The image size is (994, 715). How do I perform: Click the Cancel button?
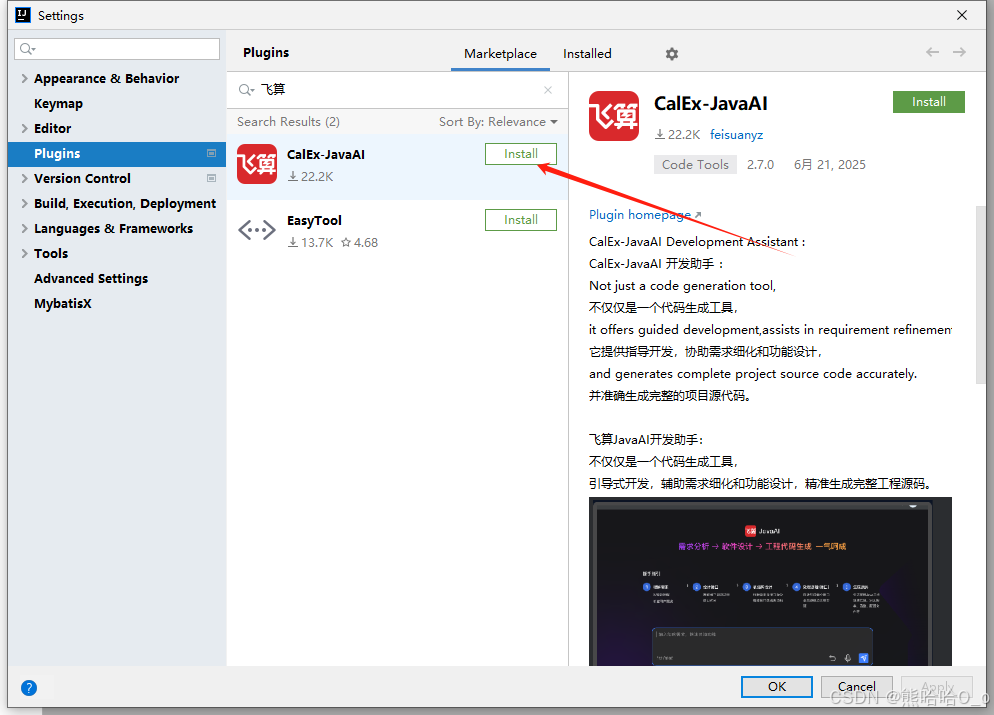(856, 687)
